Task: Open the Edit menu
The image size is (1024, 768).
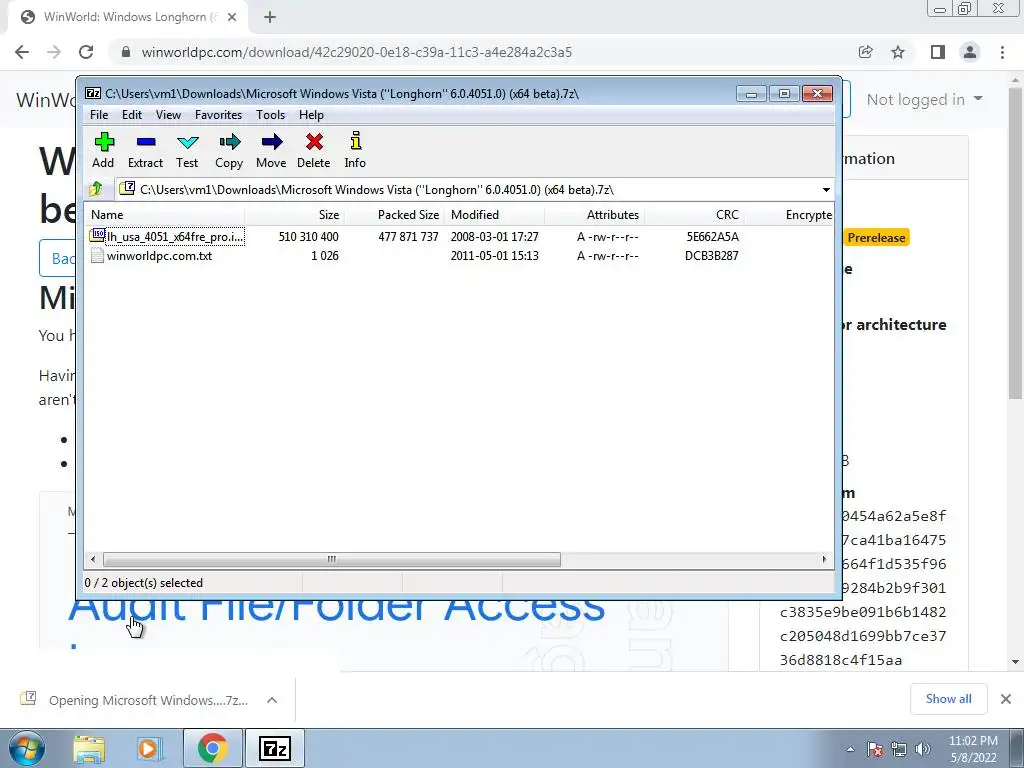Action: 132,115
